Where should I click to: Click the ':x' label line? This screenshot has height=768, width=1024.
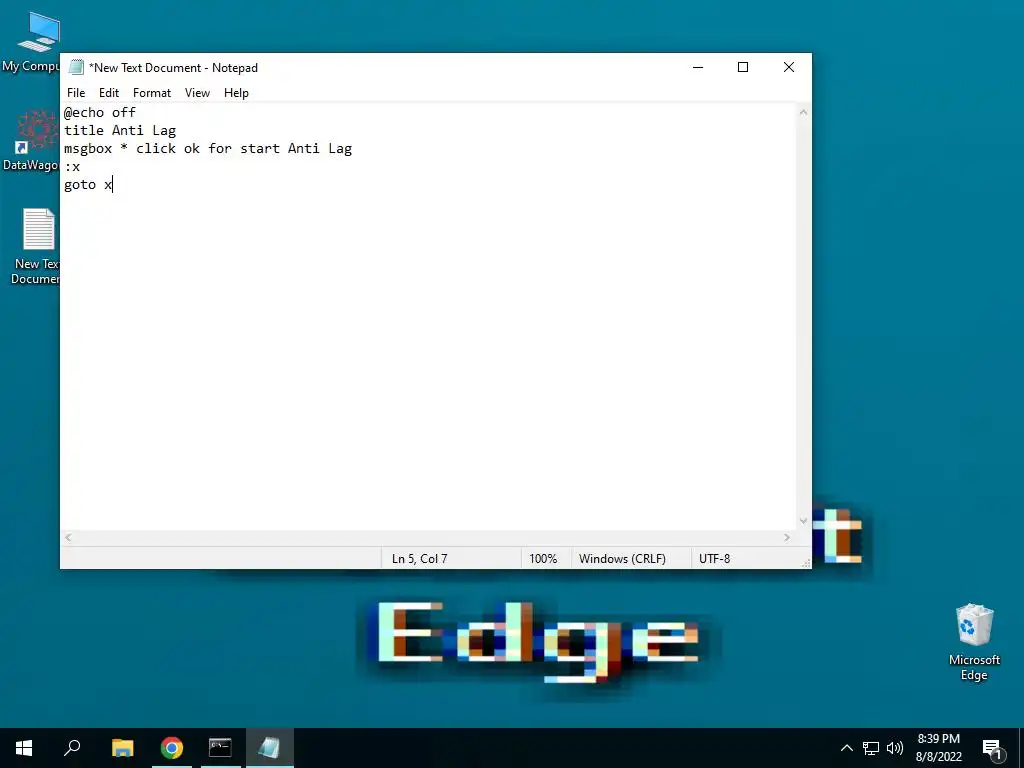click(72, 167)
